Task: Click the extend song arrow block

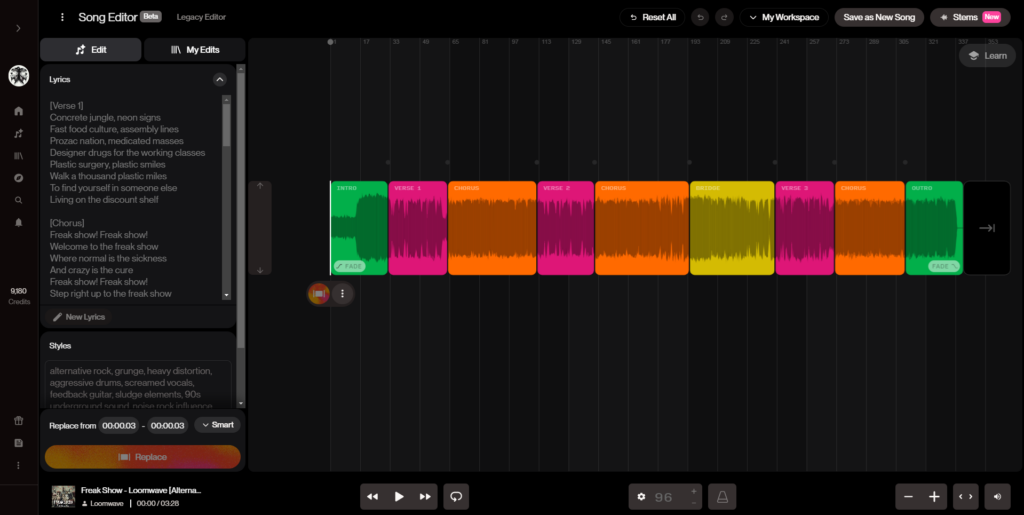Action: click(987, 228)
